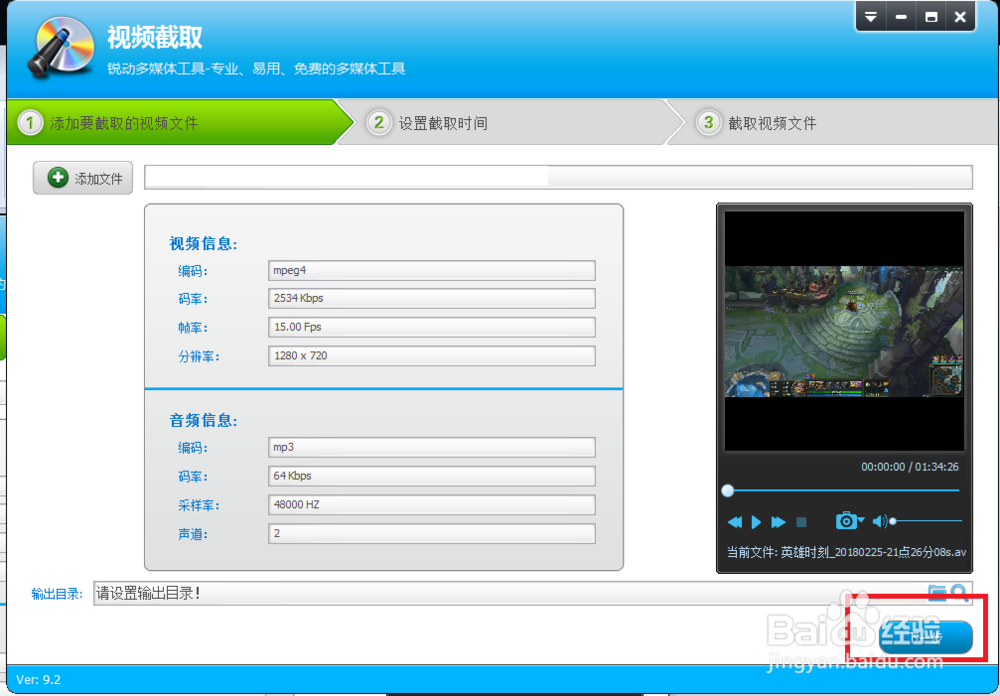
Task: Mute audio using the speaker icon
Action: pos(879,521)
